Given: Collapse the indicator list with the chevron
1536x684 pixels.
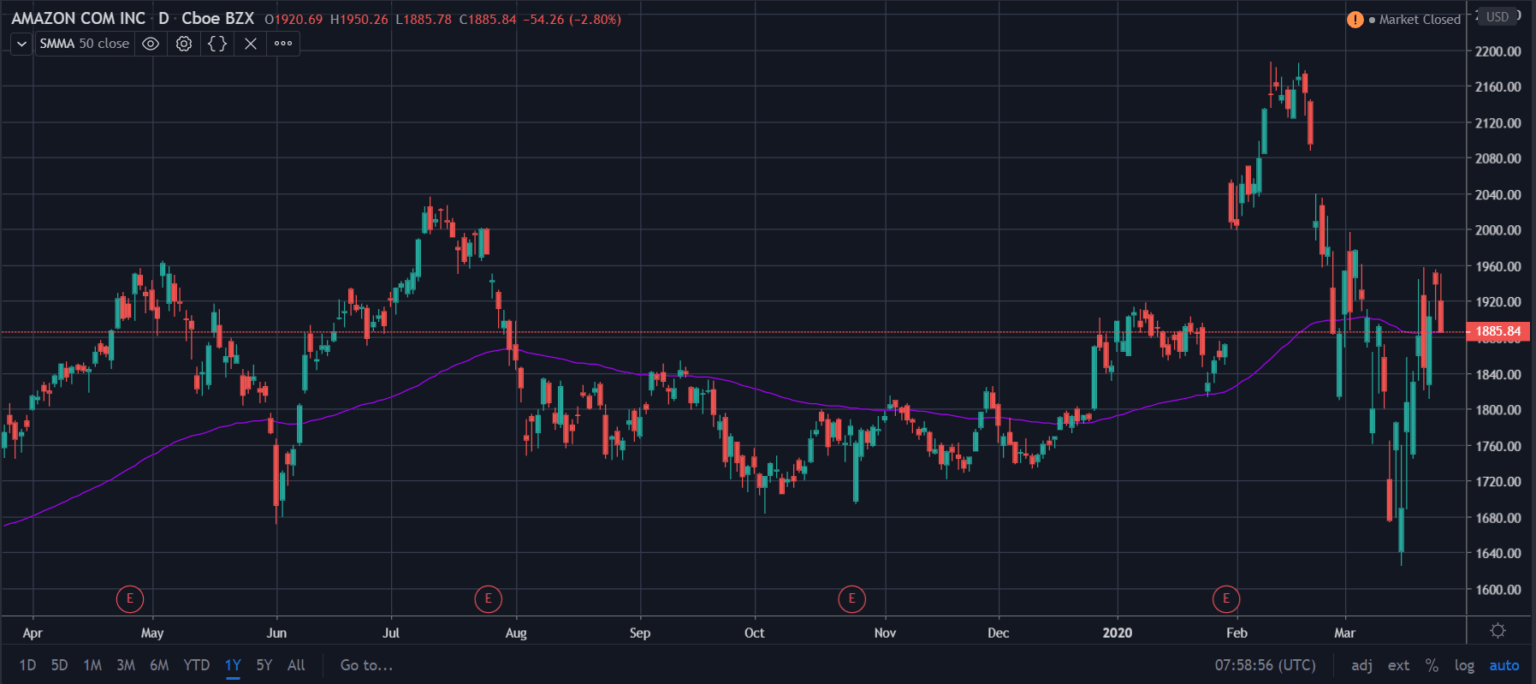Looking at the screenshot, I should pyautogui.click(x=20, y=43).
